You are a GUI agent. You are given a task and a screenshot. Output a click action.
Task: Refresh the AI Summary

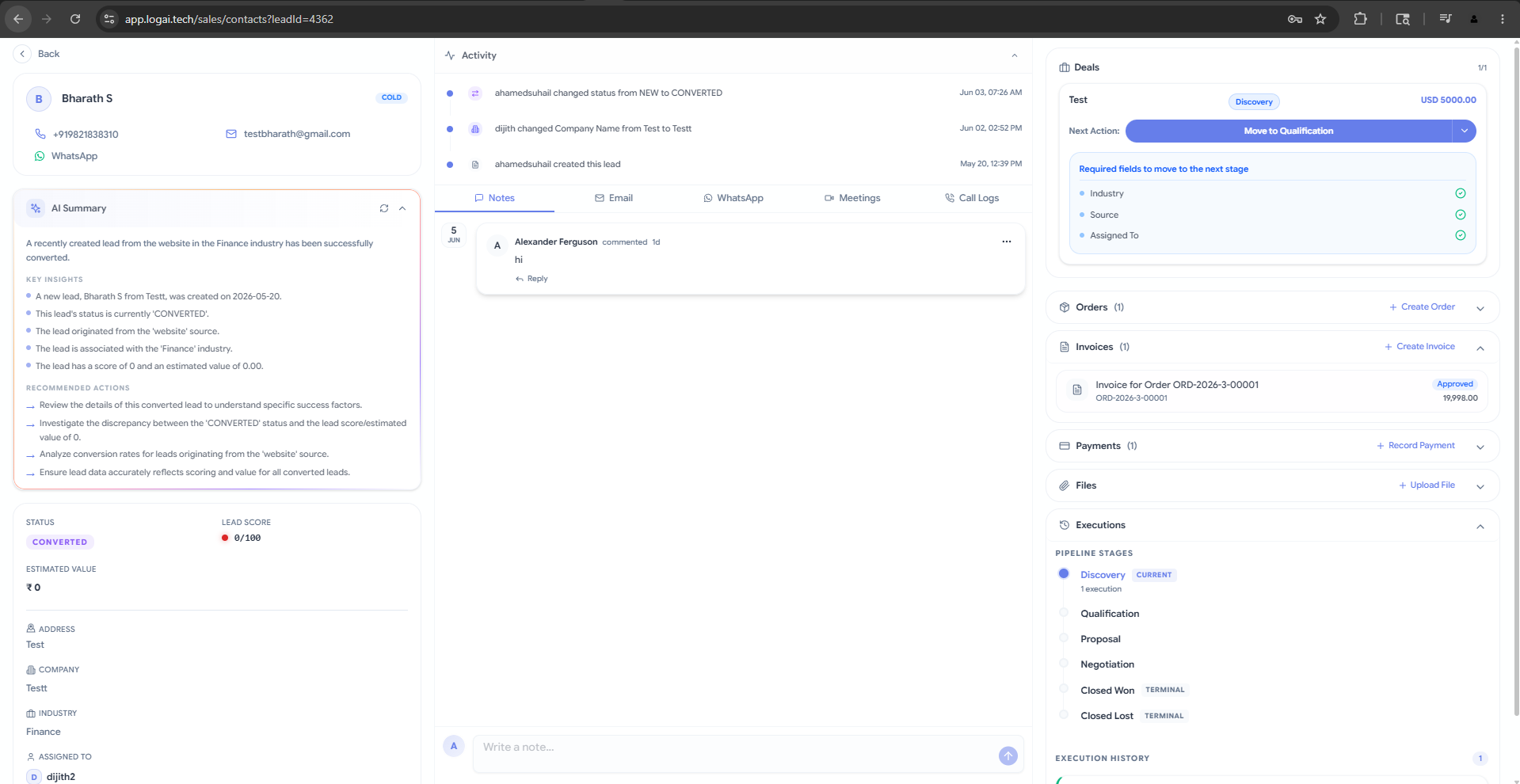384,208
